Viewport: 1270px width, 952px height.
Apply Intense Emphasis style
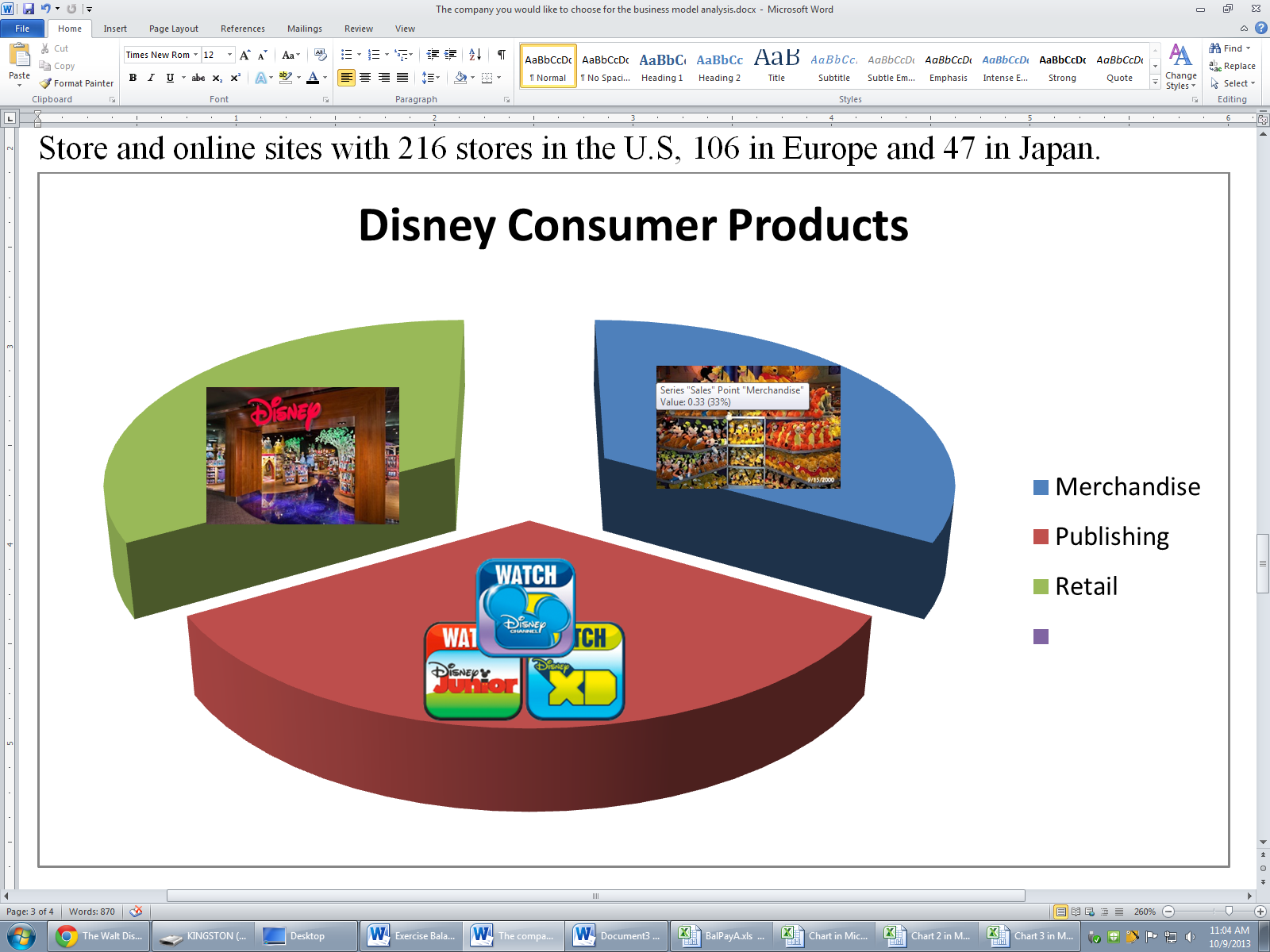point(1005,67)
